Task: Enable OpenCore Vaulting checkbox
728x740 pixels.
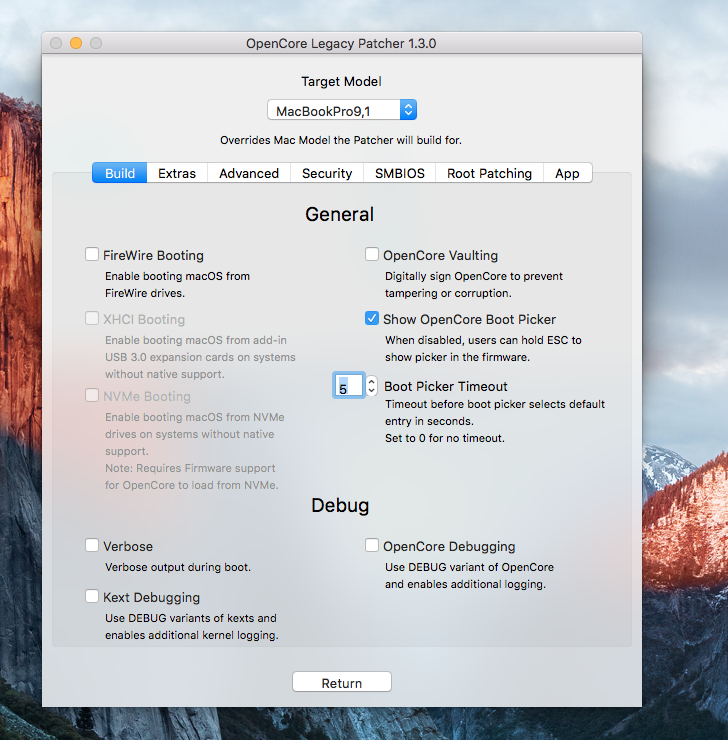Action: click(x=372, y=254)
